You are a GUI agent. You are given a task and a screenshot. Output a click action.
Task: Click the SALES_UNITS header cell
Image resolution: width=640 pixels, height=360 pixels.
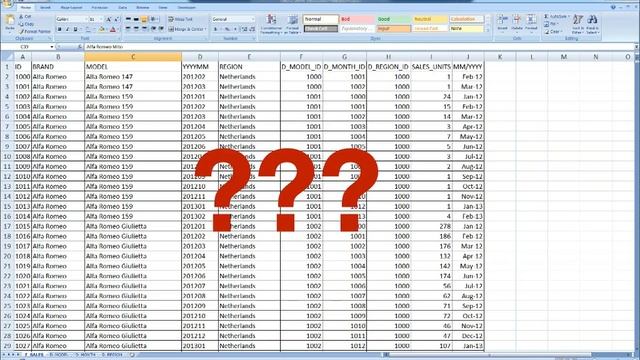[x=431, y=67]
